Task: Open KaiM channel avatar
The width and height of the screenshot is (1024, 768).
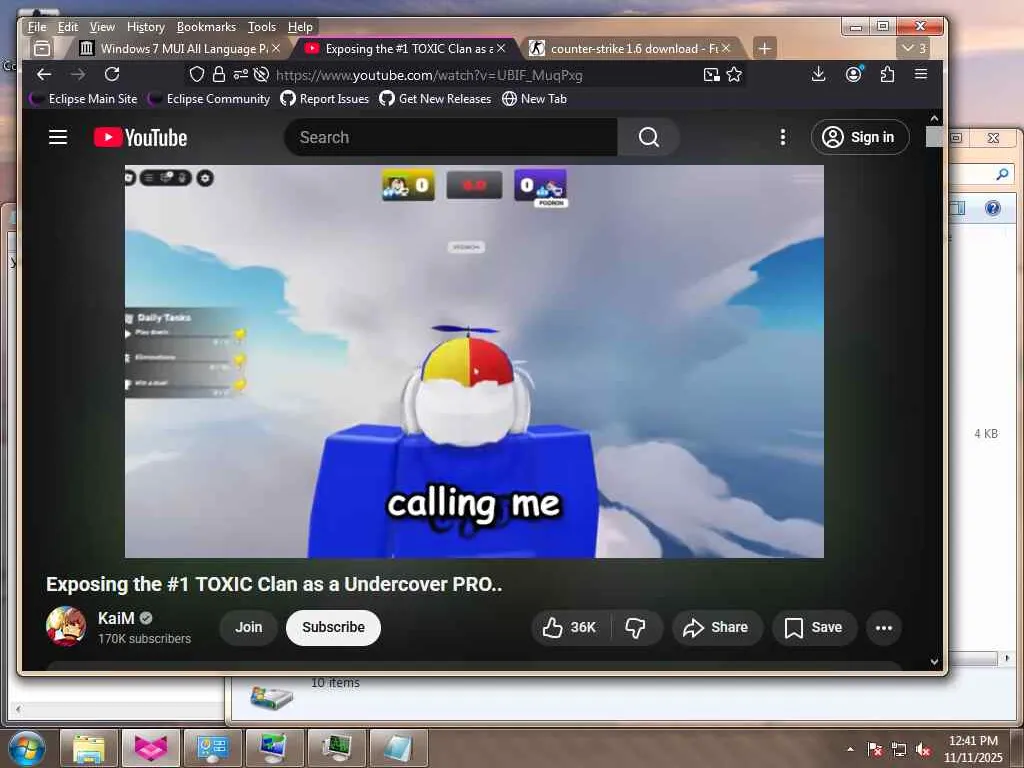Action: (x=66, y=626)
